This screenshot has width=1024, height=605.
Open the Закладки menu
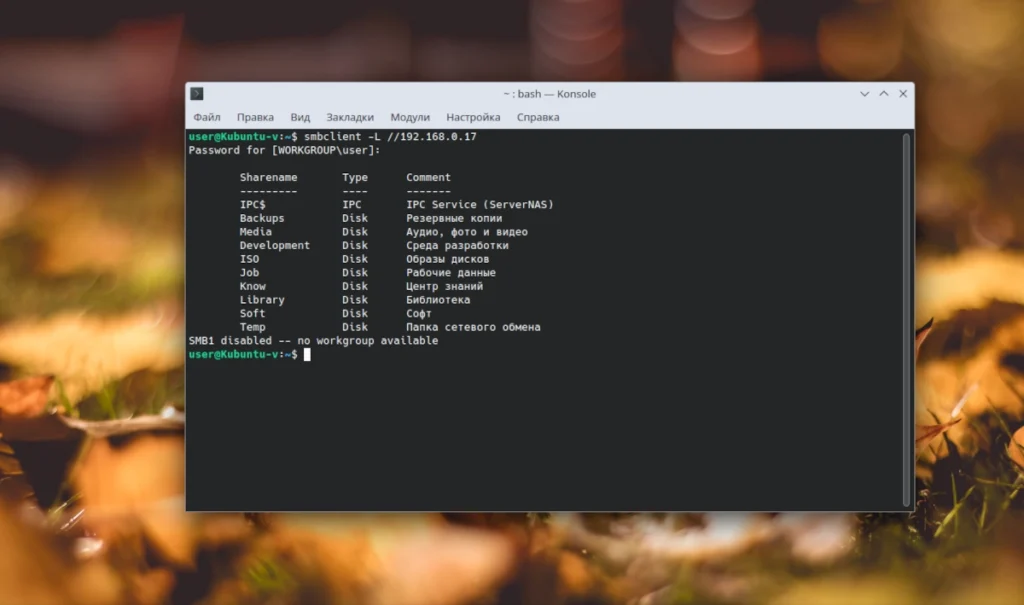click(350, 118)
